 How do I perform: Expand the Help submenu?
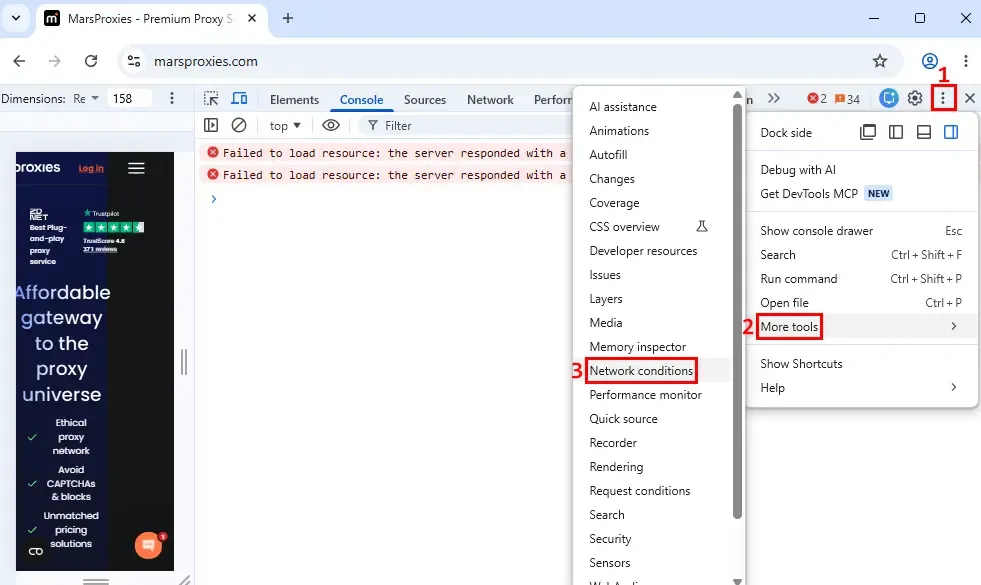(x=862, y=388)
